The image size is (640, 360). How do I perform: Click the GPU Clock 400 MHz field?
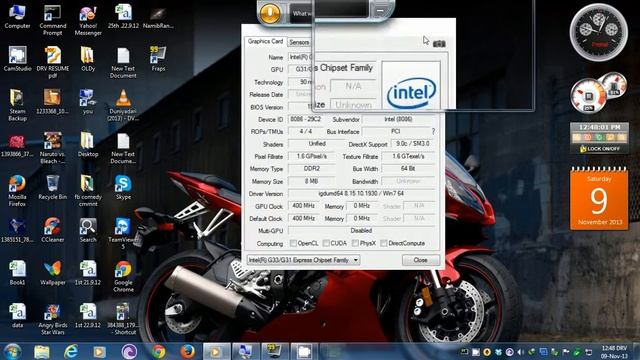pos(303,206)
